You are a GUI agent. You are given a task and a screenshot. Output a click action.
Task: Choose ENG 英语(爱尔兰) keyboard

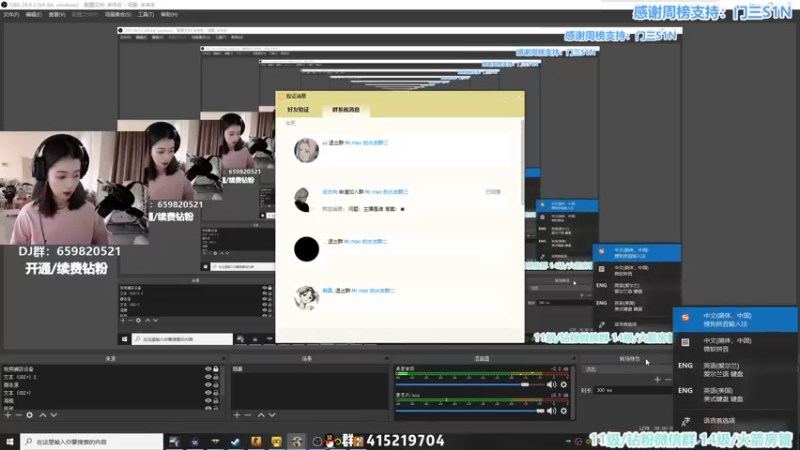point(735,369)
